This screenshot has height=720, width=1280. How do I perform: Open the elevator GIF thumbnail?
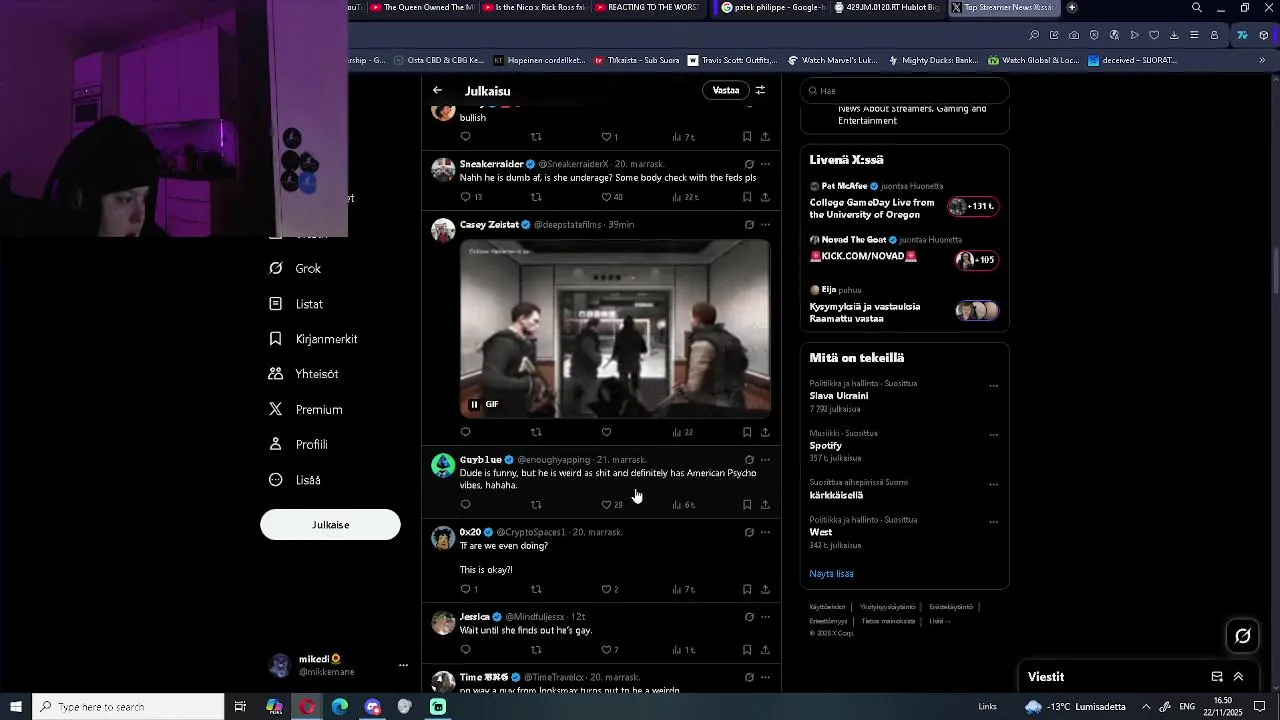[x=615, y=328]
